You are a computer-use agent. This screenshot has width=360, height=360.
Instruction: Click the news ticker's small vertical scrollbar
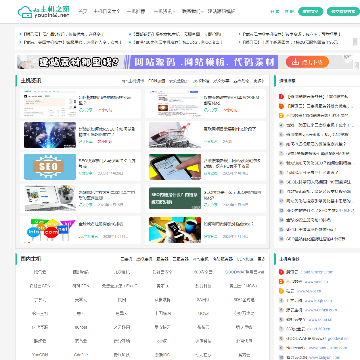355,42
